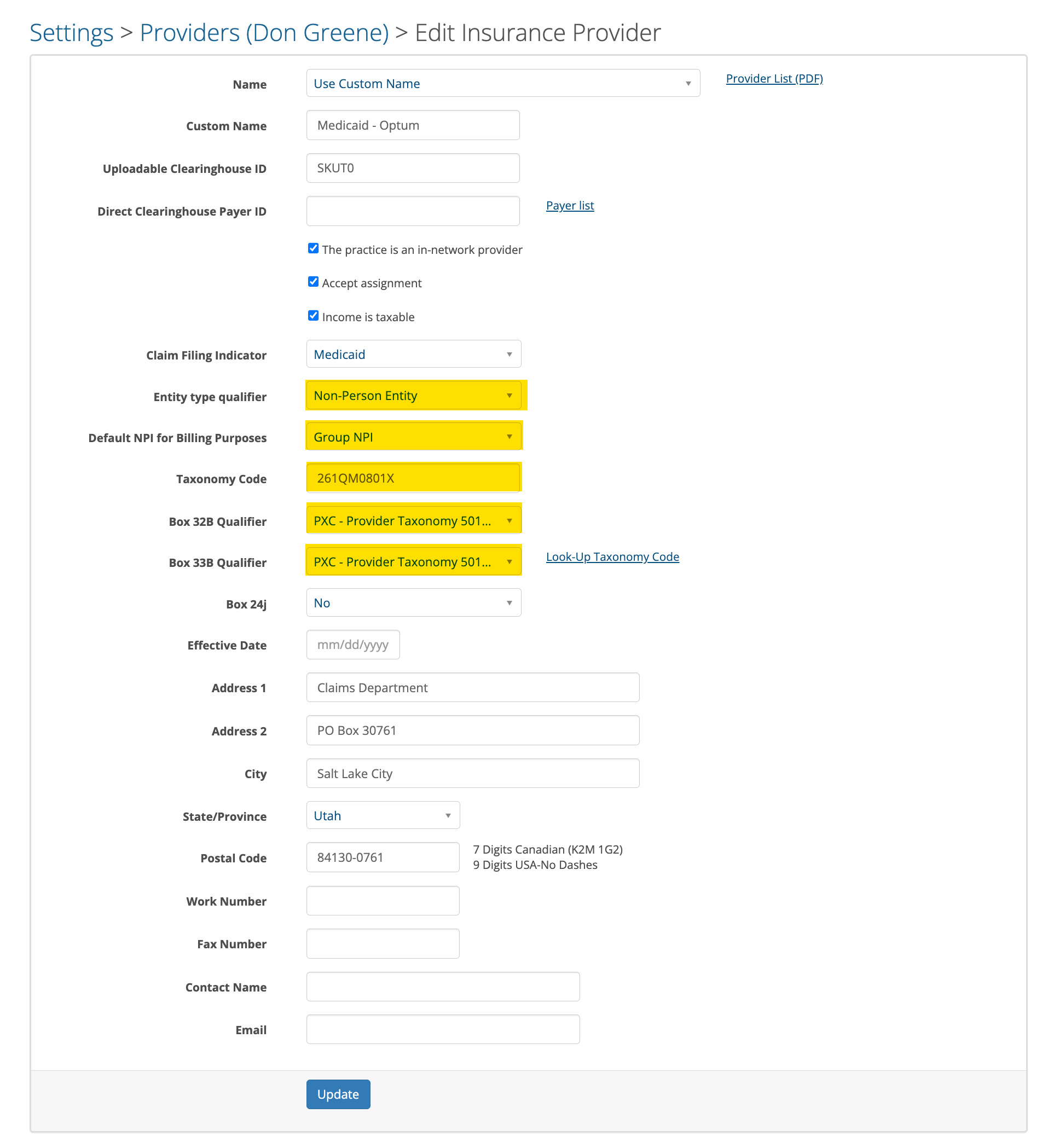Click the Effective Date field

coord(352,644)
